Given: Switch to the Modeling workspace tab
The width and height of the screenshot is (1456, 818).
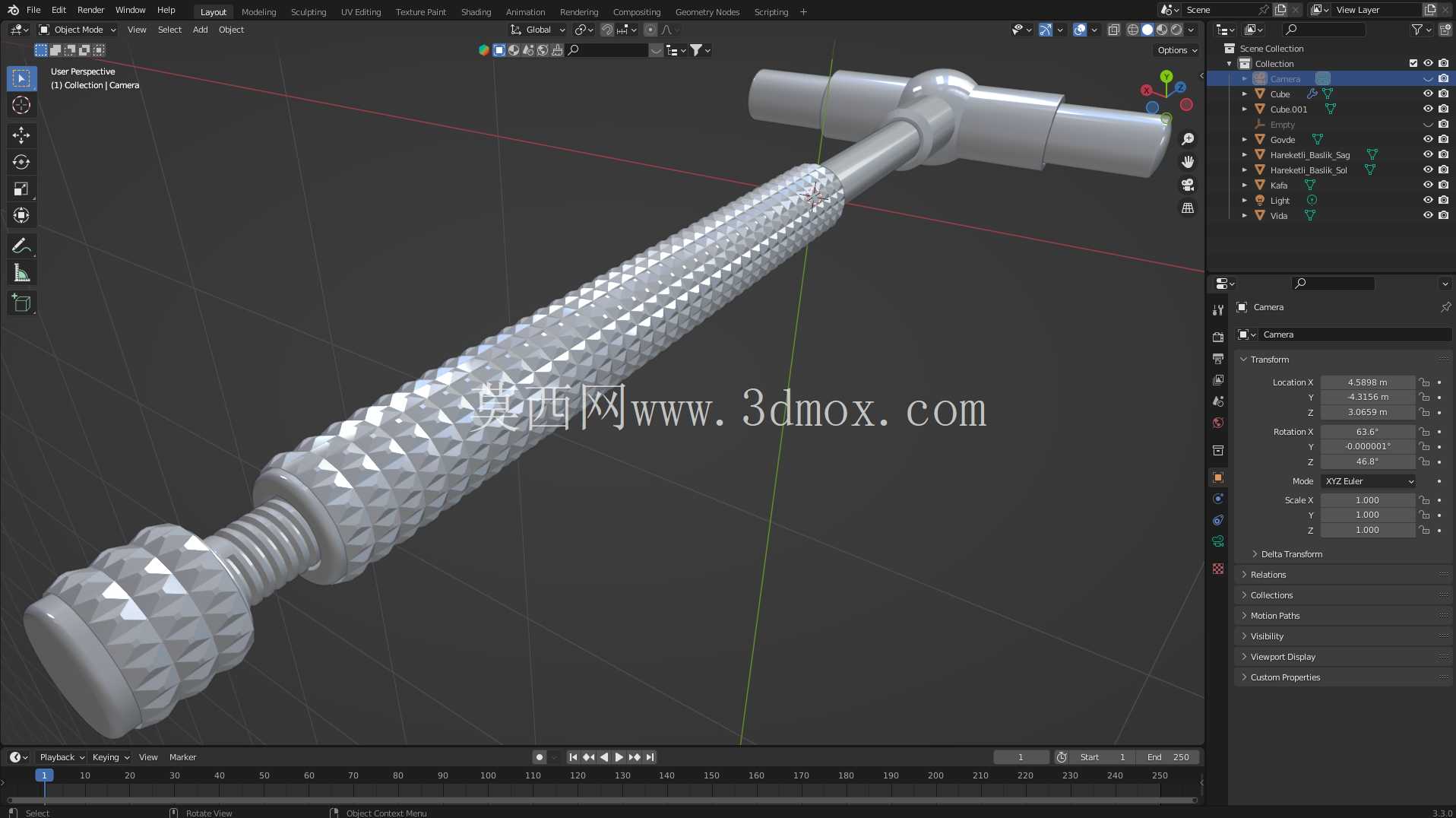Looking at the screenshot, I should tap(258, 11).
